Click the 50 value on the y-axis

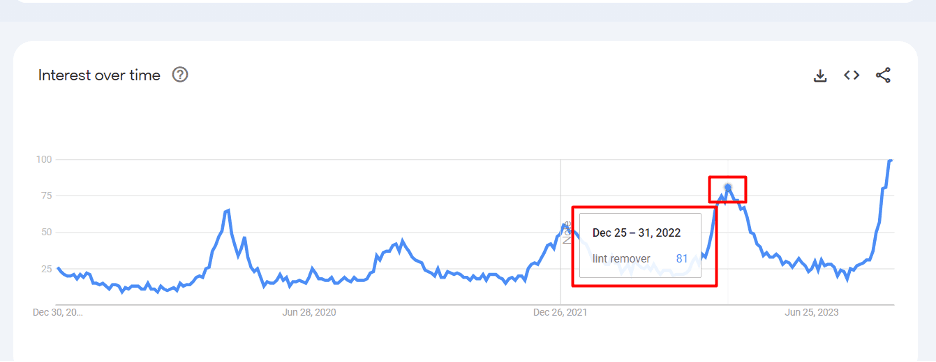click(46, 232)
